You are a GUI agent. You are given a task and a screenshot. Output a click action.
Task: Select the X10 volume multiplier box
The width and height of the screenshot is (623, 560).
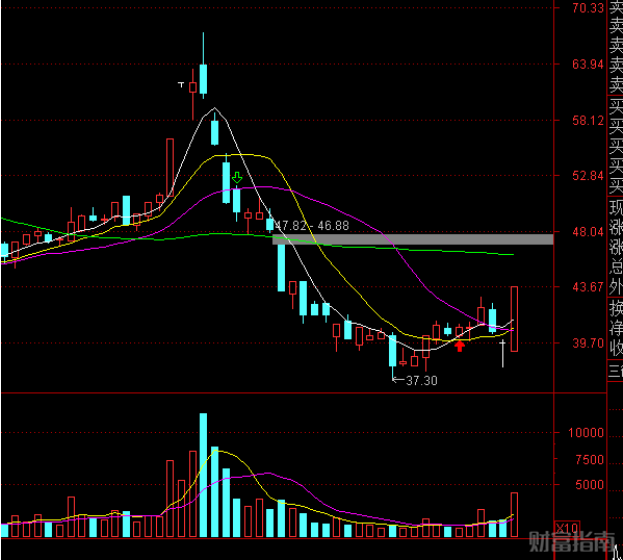click(x=567, y=529)
